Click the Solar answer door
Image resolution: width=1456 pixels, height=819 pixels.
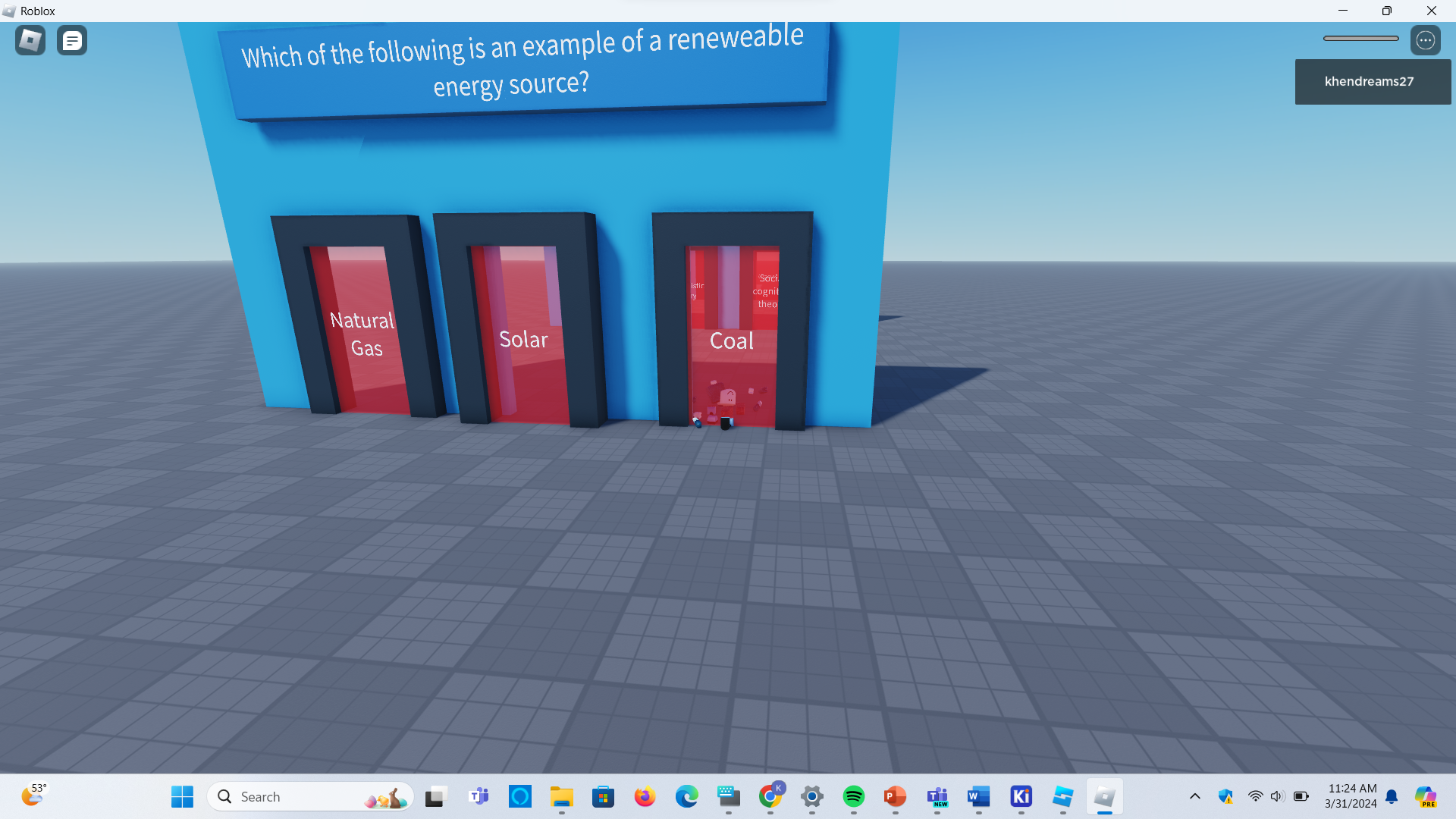click(x=524, y=339)
